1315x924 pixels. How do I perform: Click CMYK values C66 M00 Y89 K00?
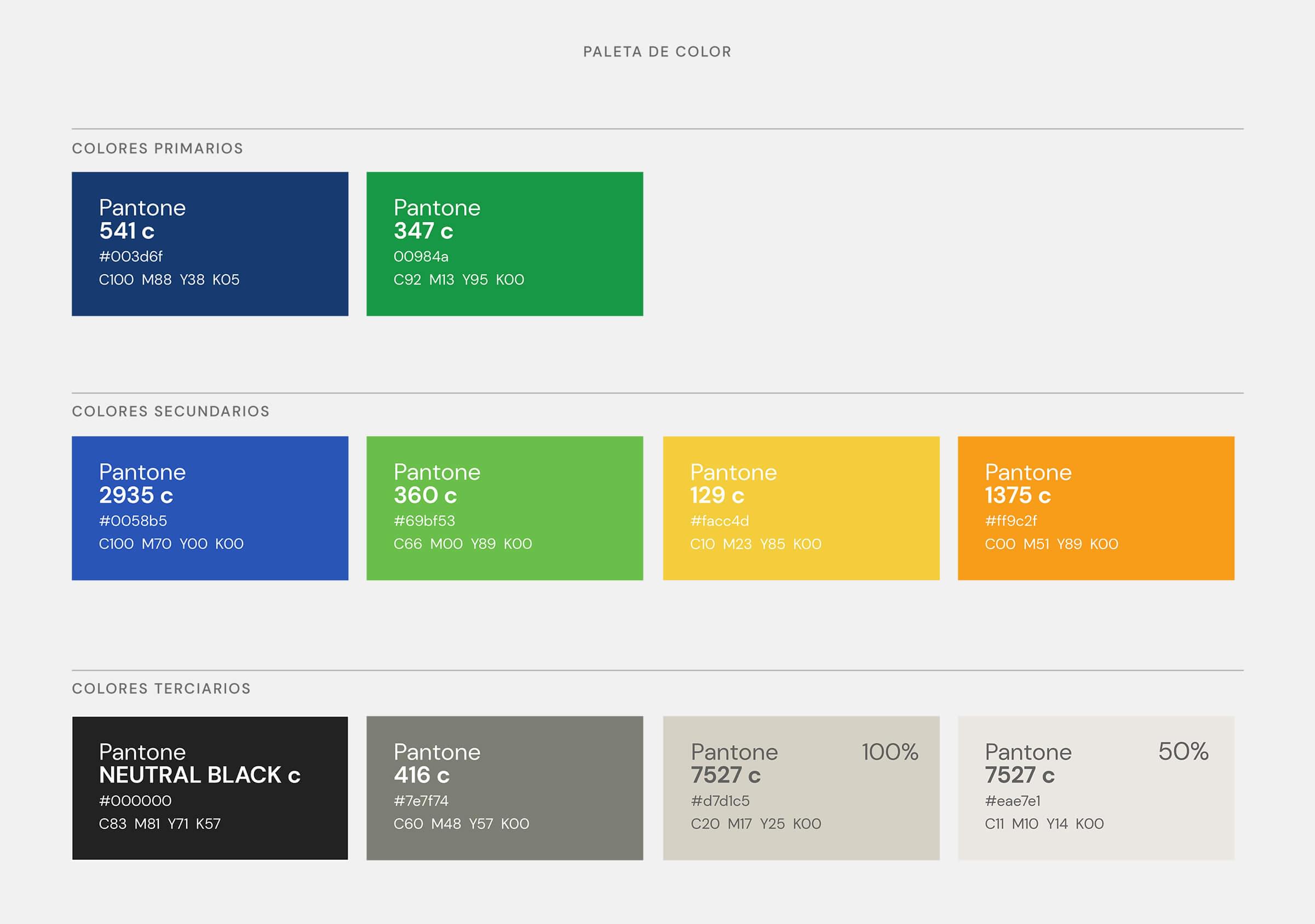(463, 544)
